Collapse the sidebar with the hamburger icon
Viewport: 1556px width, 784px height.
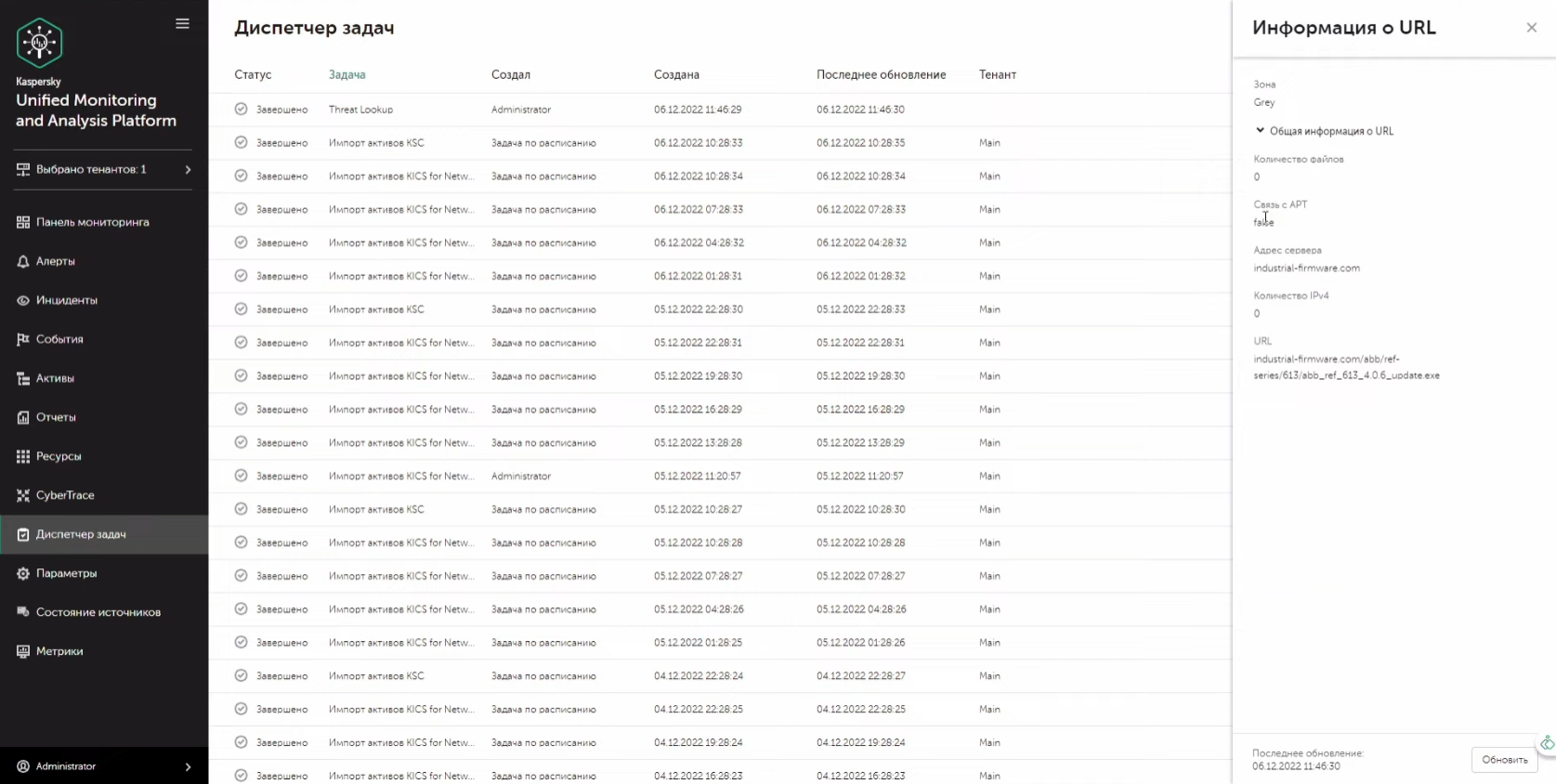pos(182,24)
